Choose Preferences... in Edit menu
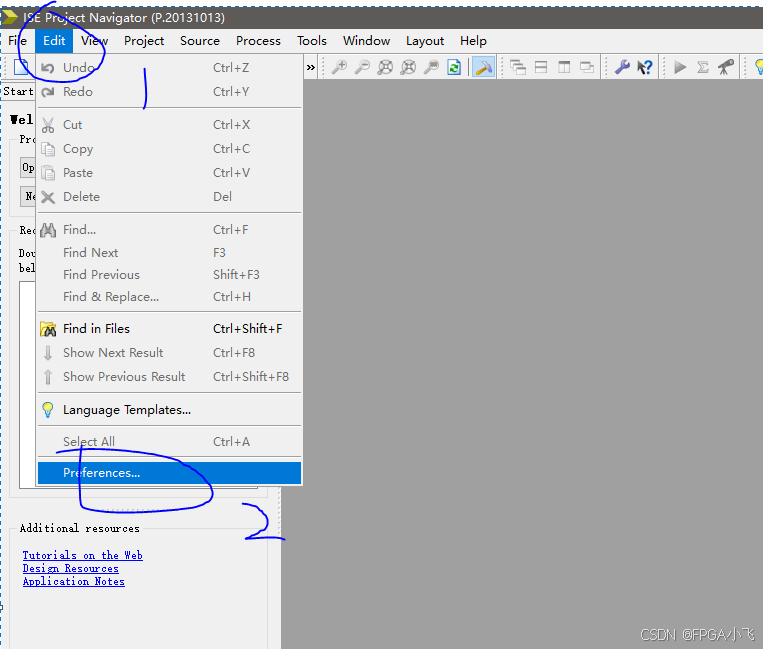This screenshot has width=763, height=649. [169, 473]
